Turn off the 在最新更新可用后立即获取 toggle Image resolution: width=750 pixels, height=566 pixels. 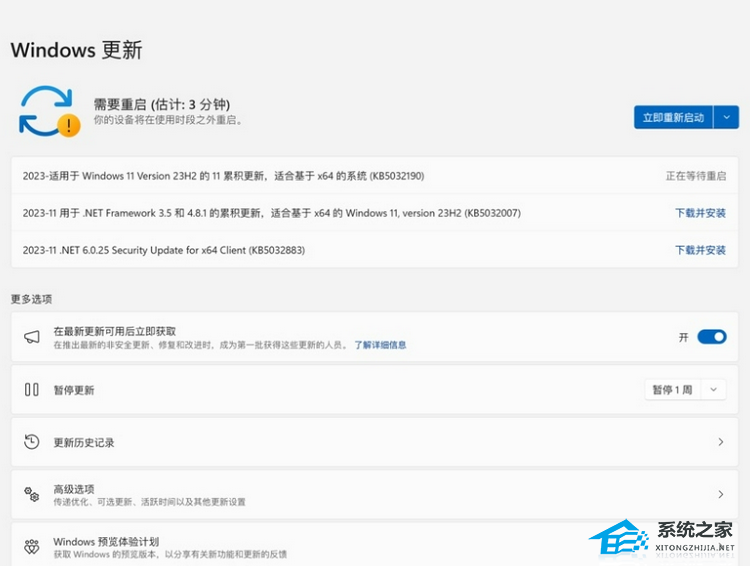click(x=711, y=337)
